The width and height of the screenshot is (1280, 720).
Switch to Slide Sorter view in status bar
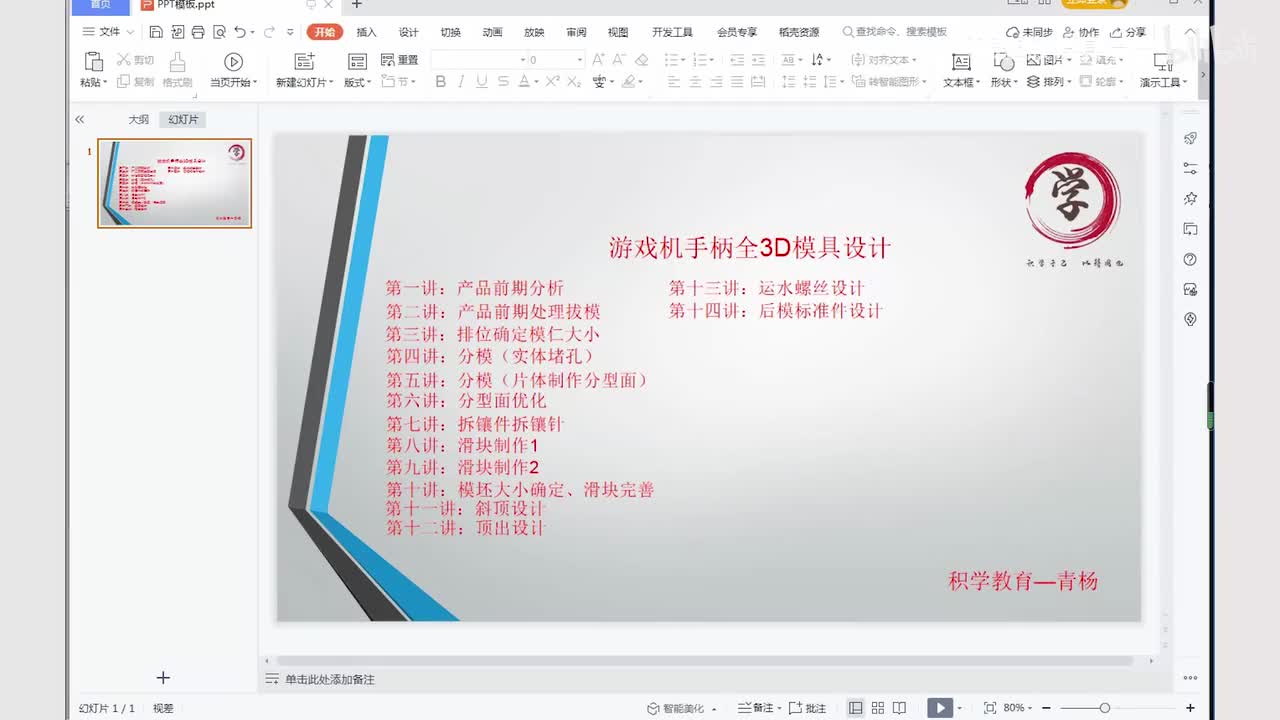tap(878, 708)
